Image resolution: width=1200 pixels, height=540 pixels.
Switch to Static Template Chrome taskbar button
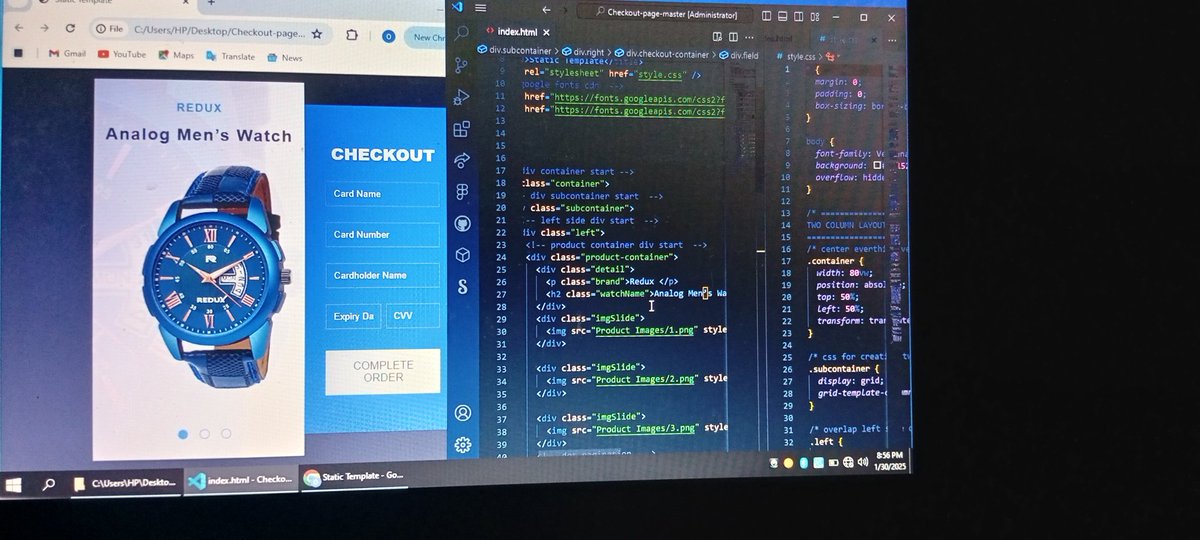[x=355, y=478]
